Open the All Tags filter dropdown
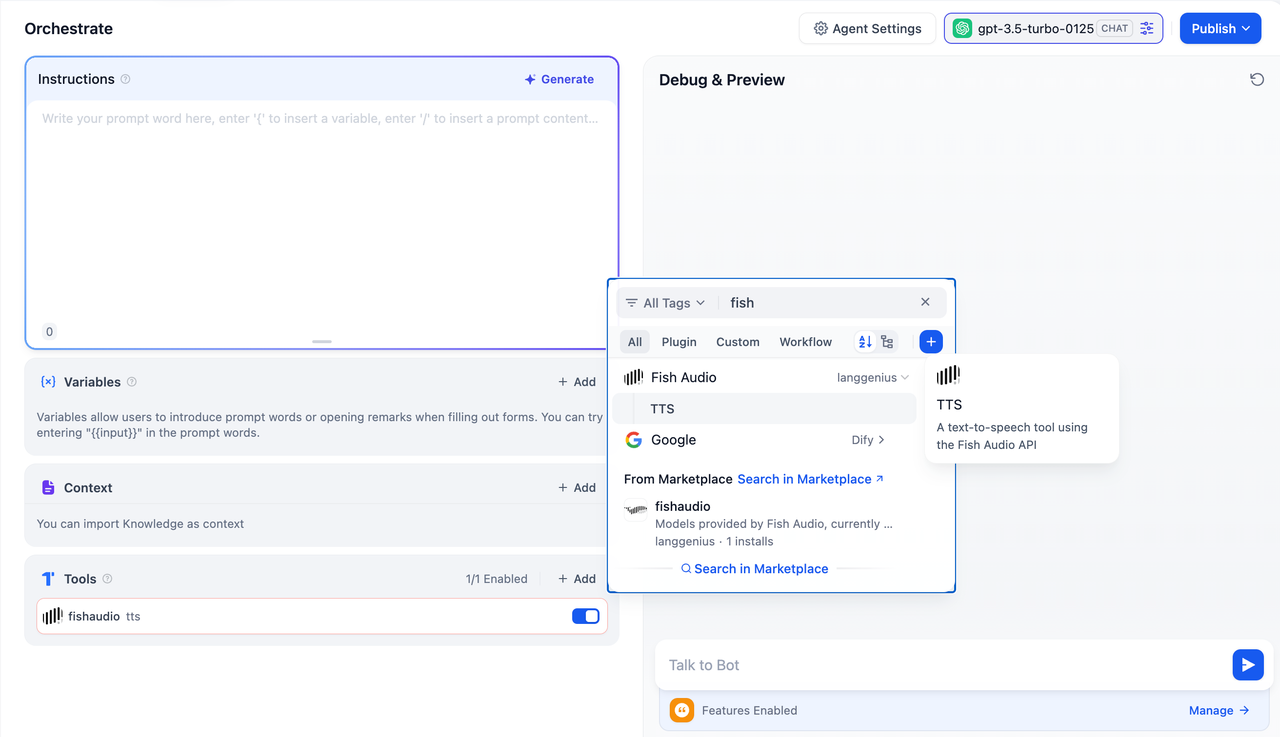Viewport: 1280px width, 737px height. click(x=665, y=303)
